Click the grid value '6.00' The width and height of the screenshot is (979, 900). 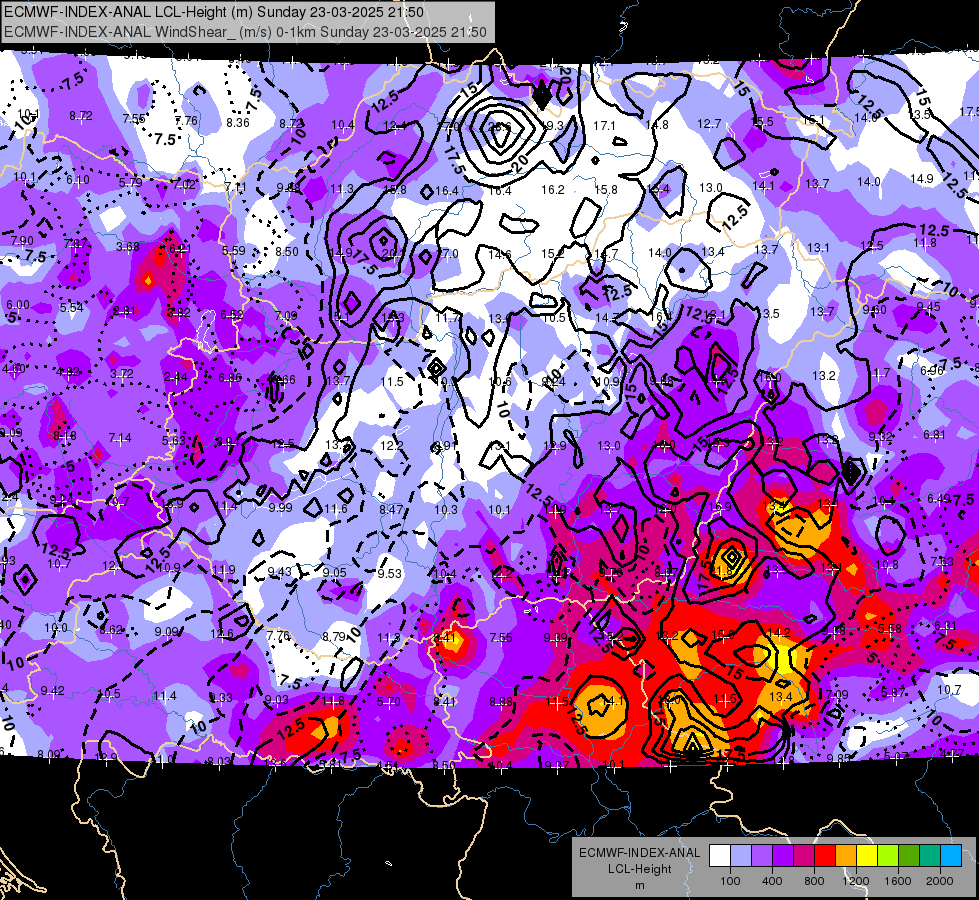coord(18,305)
